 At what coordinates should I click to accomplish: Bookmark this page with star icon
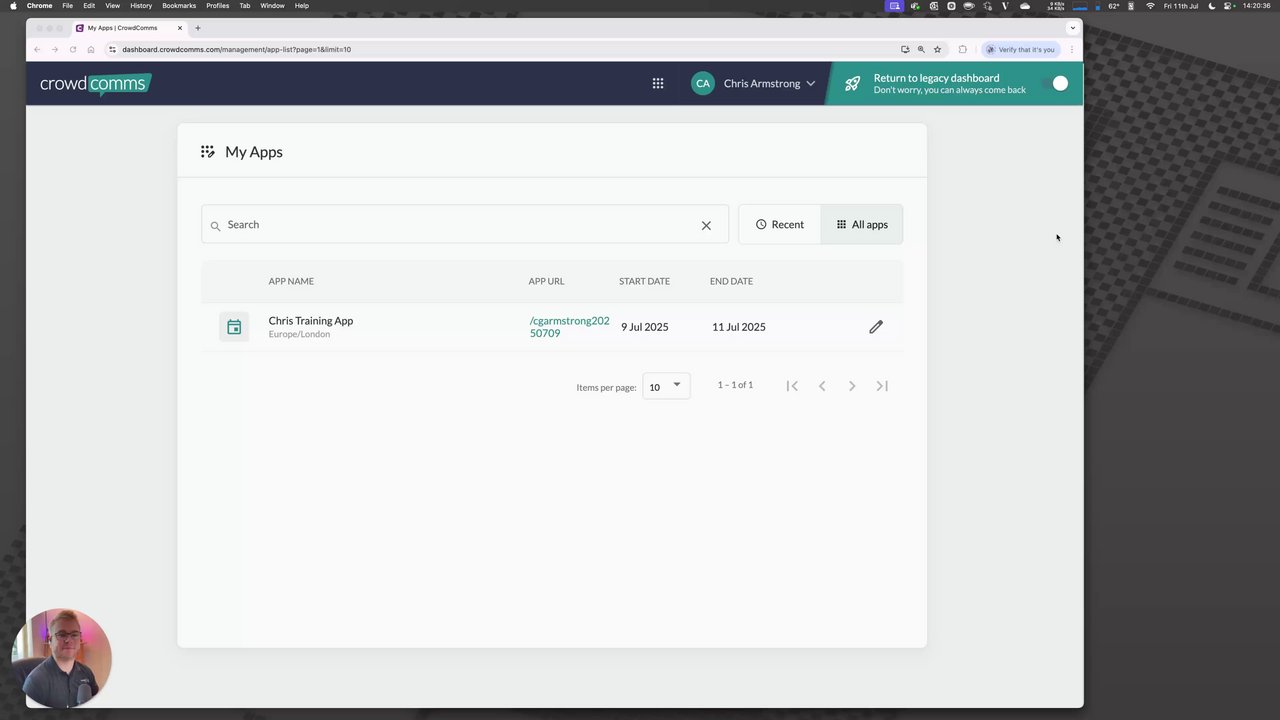(x=937, y=49)
